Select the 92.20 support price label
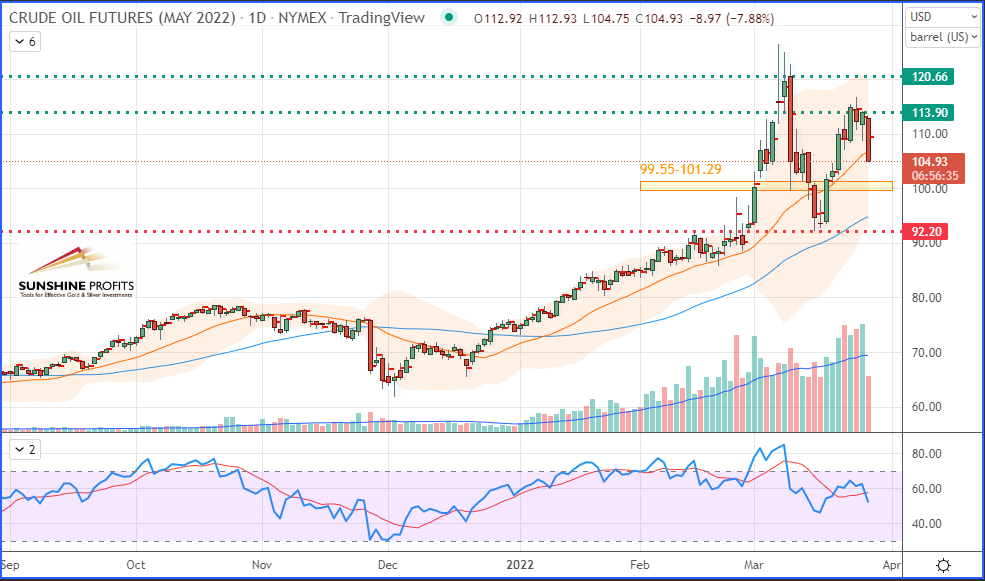The image size is (985, 581). [x=925, y=232]
